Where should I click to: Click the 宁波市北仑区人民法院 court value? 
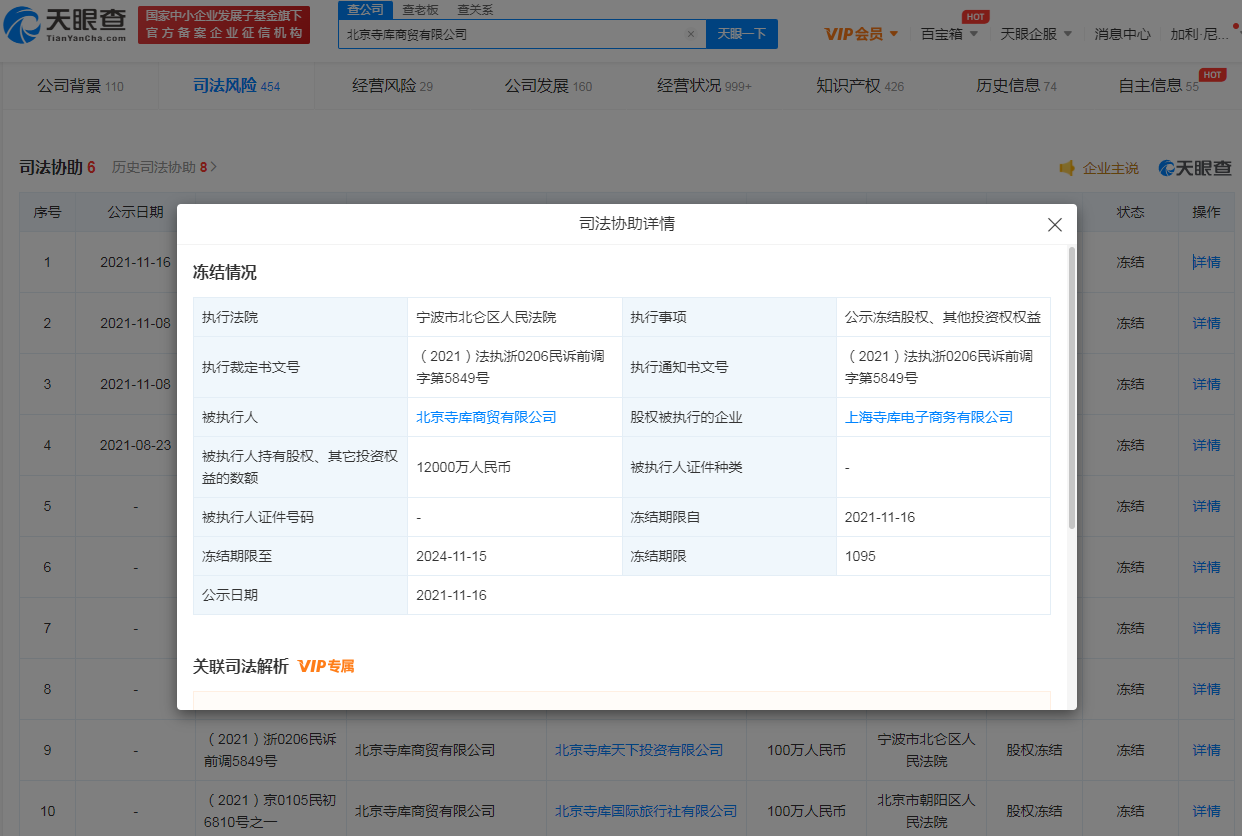click(486, 317)
